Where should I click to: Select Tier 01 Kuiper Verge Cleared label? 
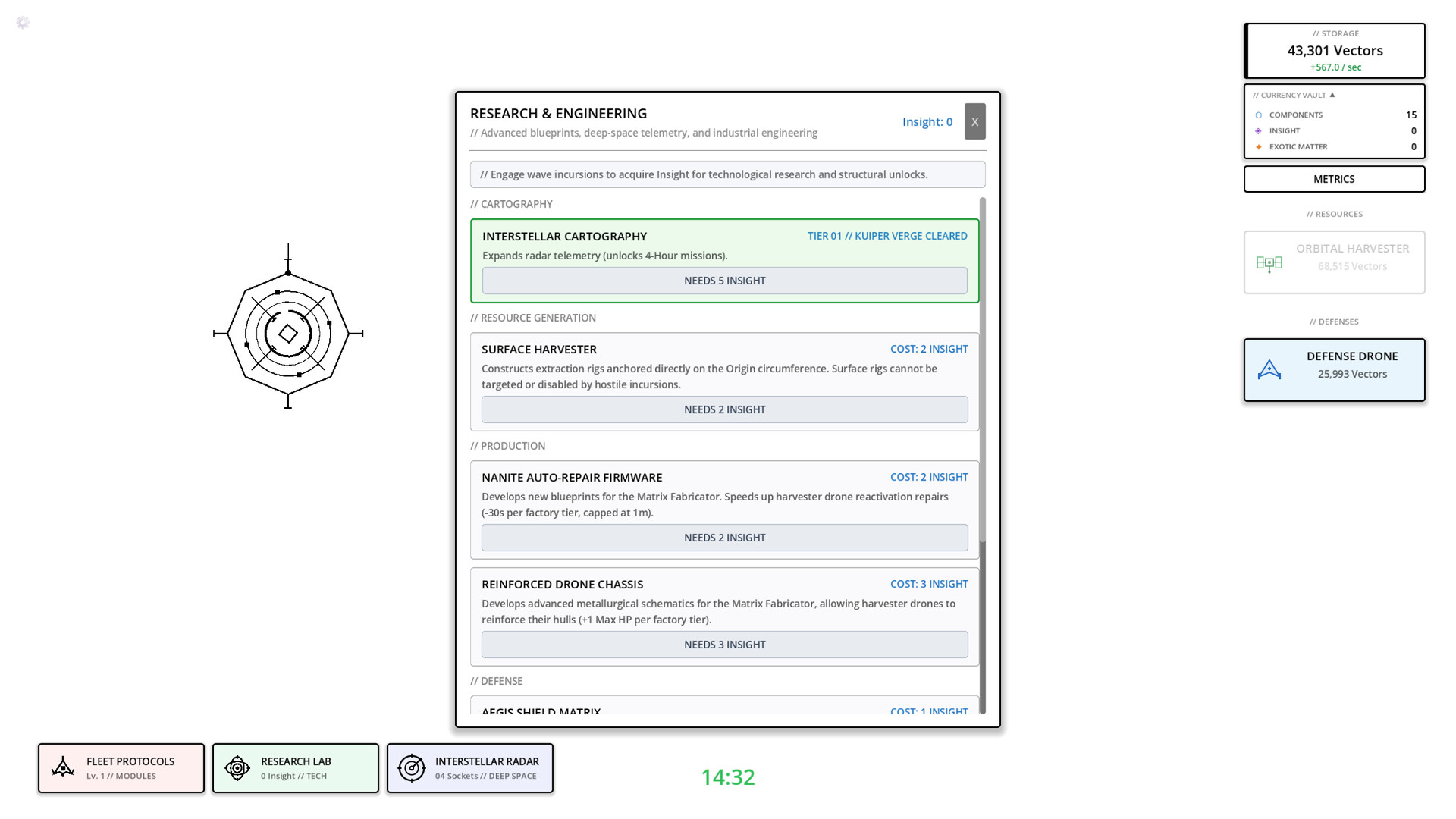pyautogui.click(x=887, y=236)
